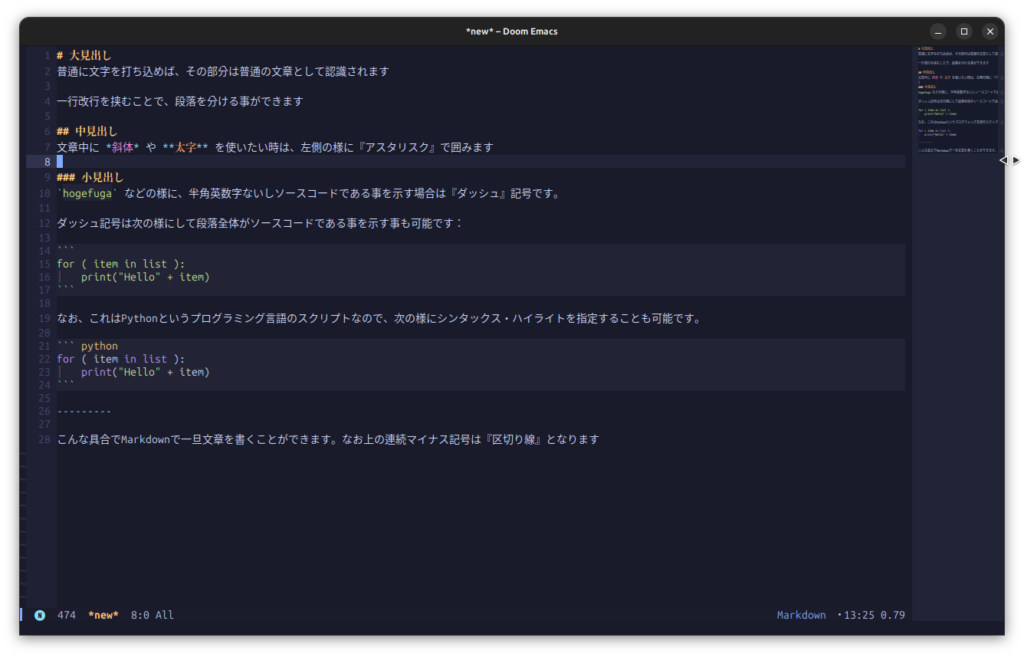Click line 12 text starting ダッシュ記号は次の様に
1024x657 pixels.
point(260,223)
